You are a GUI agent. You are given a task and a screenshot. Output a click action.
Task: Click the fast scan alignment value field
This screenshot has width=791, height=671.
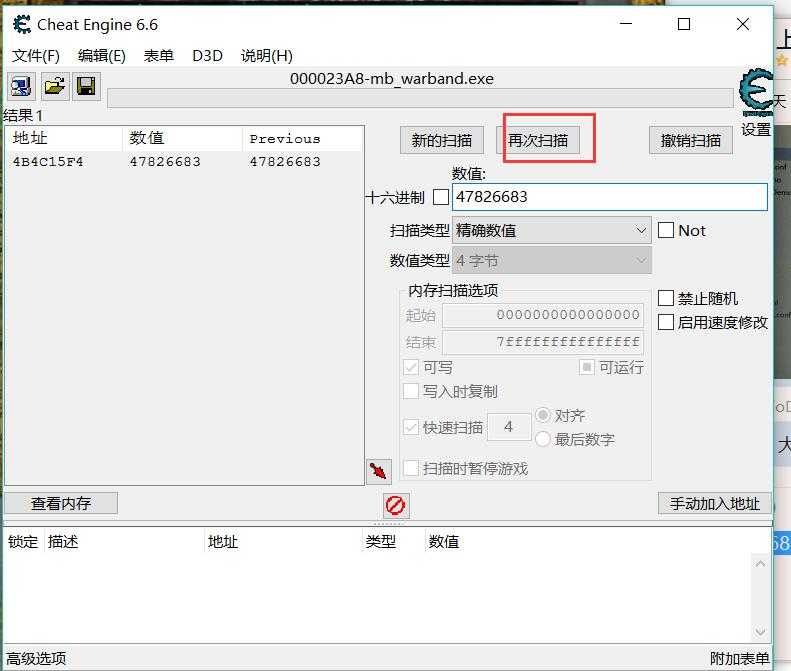[x=509, y=427]
